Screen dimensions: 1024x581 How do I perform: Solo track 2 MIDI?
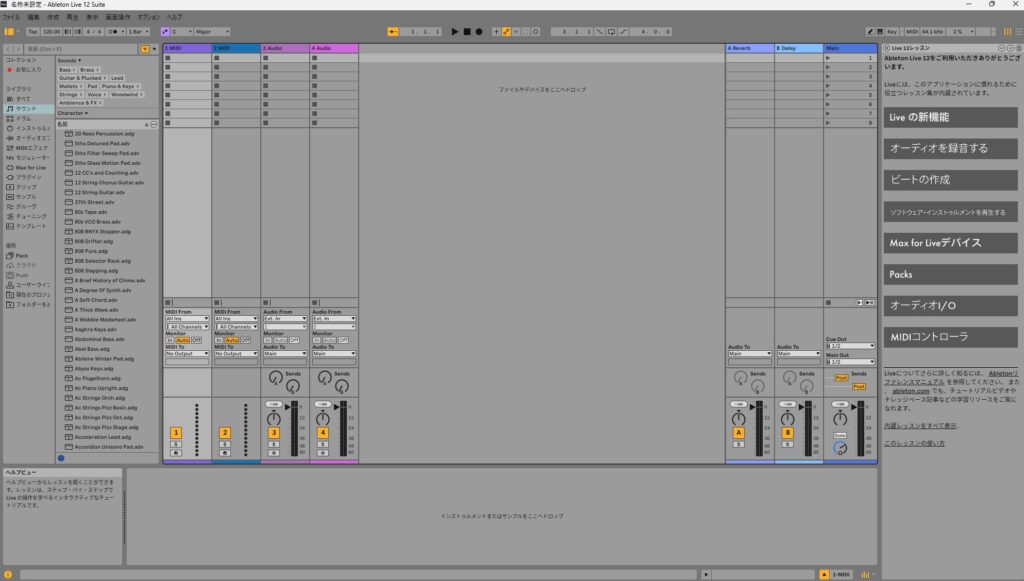225,445
